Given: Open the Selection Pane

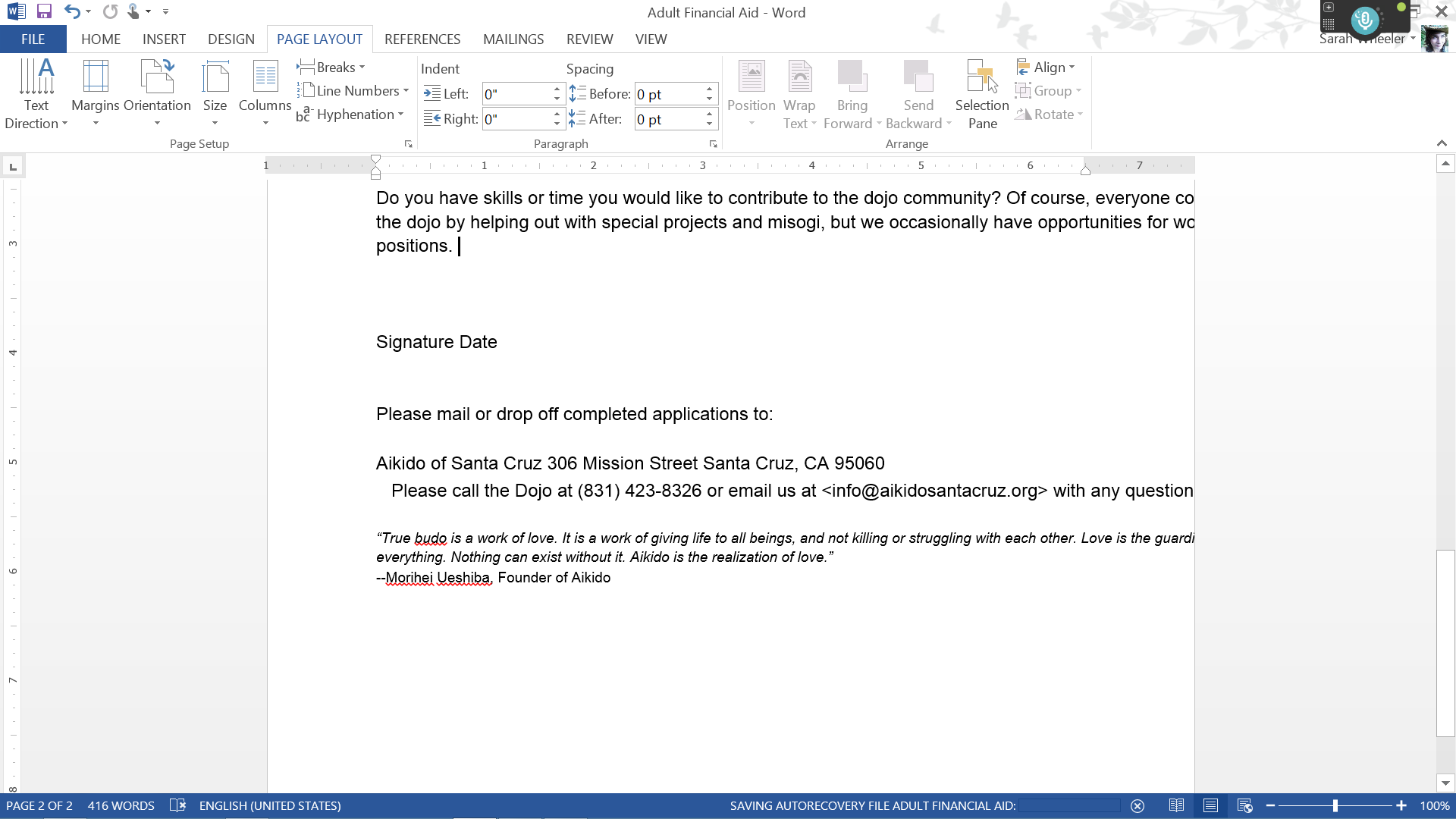Looking at the screenshot, I should pos(982,94).
